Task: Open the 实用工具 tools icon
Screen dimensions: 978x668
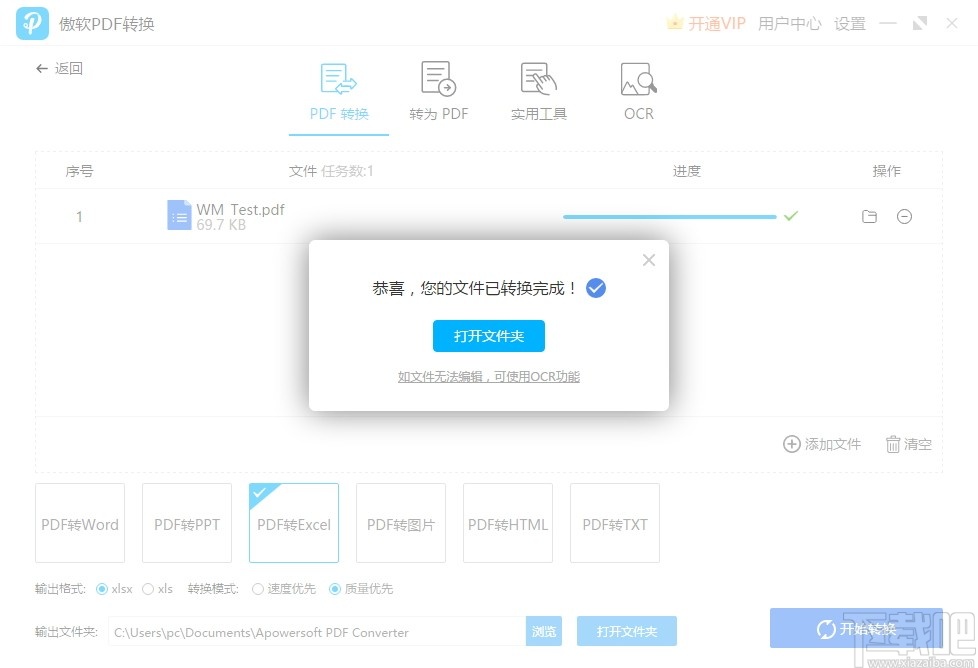Action: pos(537,78)
